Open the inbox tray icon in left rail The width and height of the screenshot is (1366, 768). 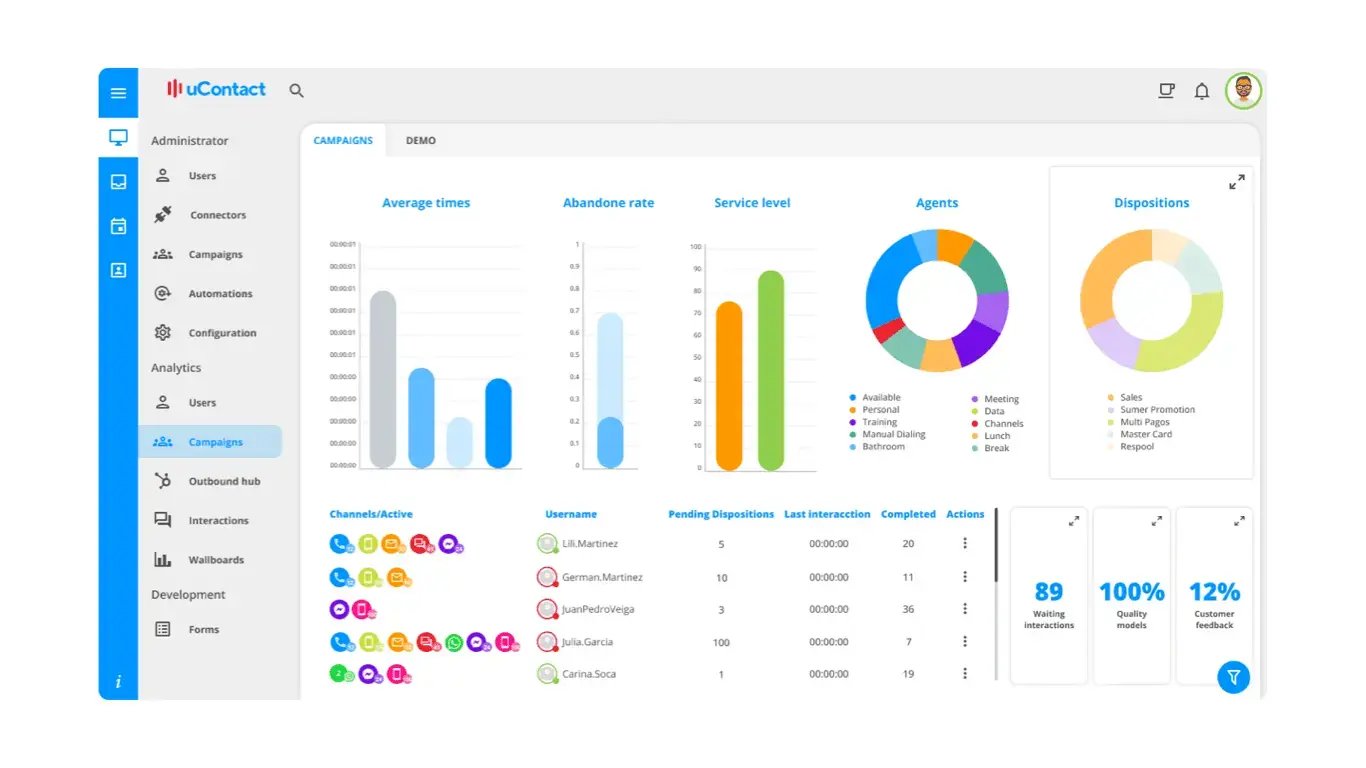118,182
